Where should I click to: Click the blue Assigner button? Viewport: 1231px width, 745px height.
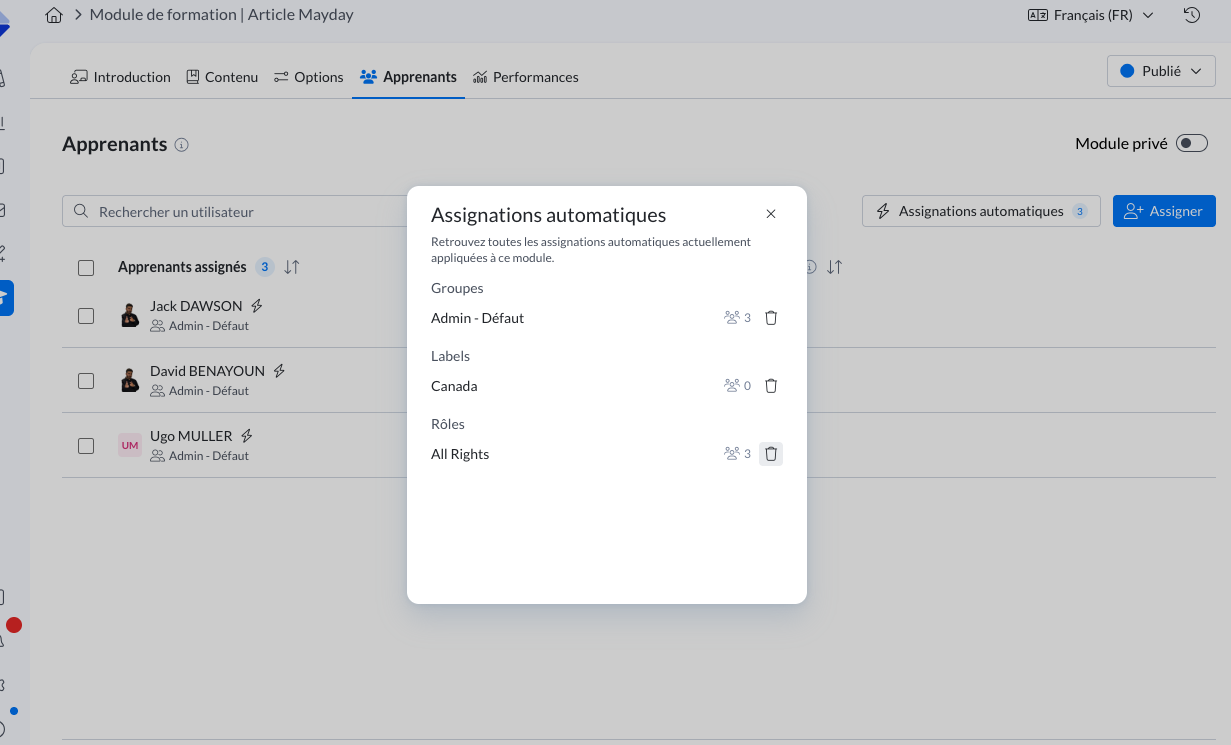pos(1164,211)
